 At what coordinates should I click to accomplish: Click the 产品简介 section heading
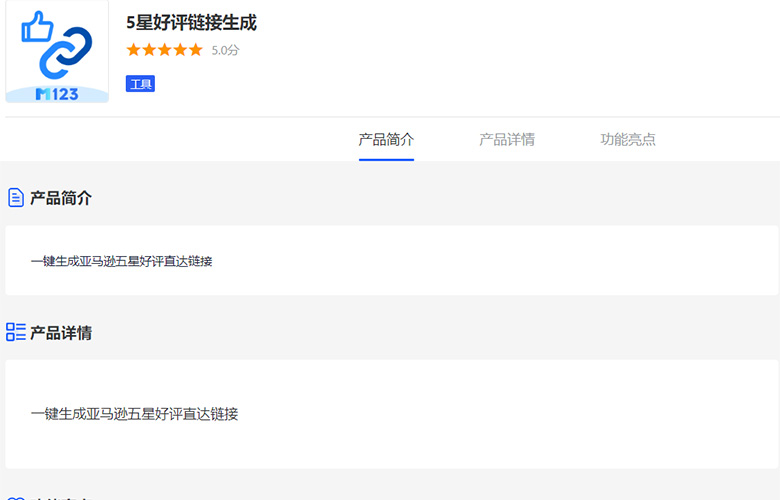click(x=61, y=198)
